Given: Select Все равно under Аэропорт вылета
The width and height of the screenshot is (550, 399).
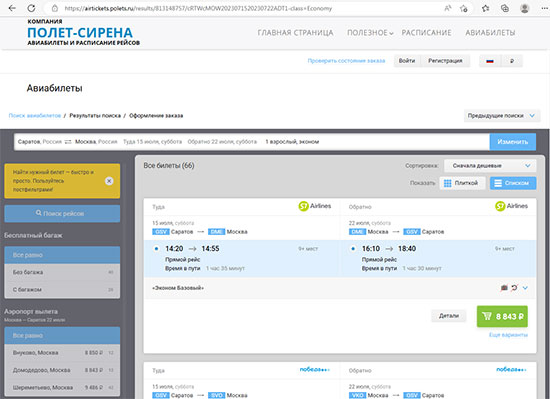Looking at the screenshot, I should [62, 336].
